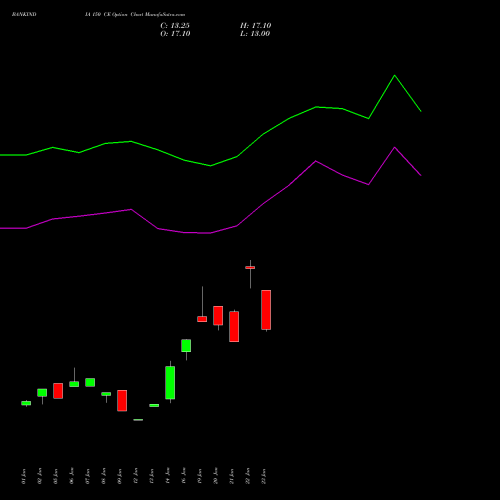Select the 07 Jan date label
500x500 pixels.
(x=88, y=476)
